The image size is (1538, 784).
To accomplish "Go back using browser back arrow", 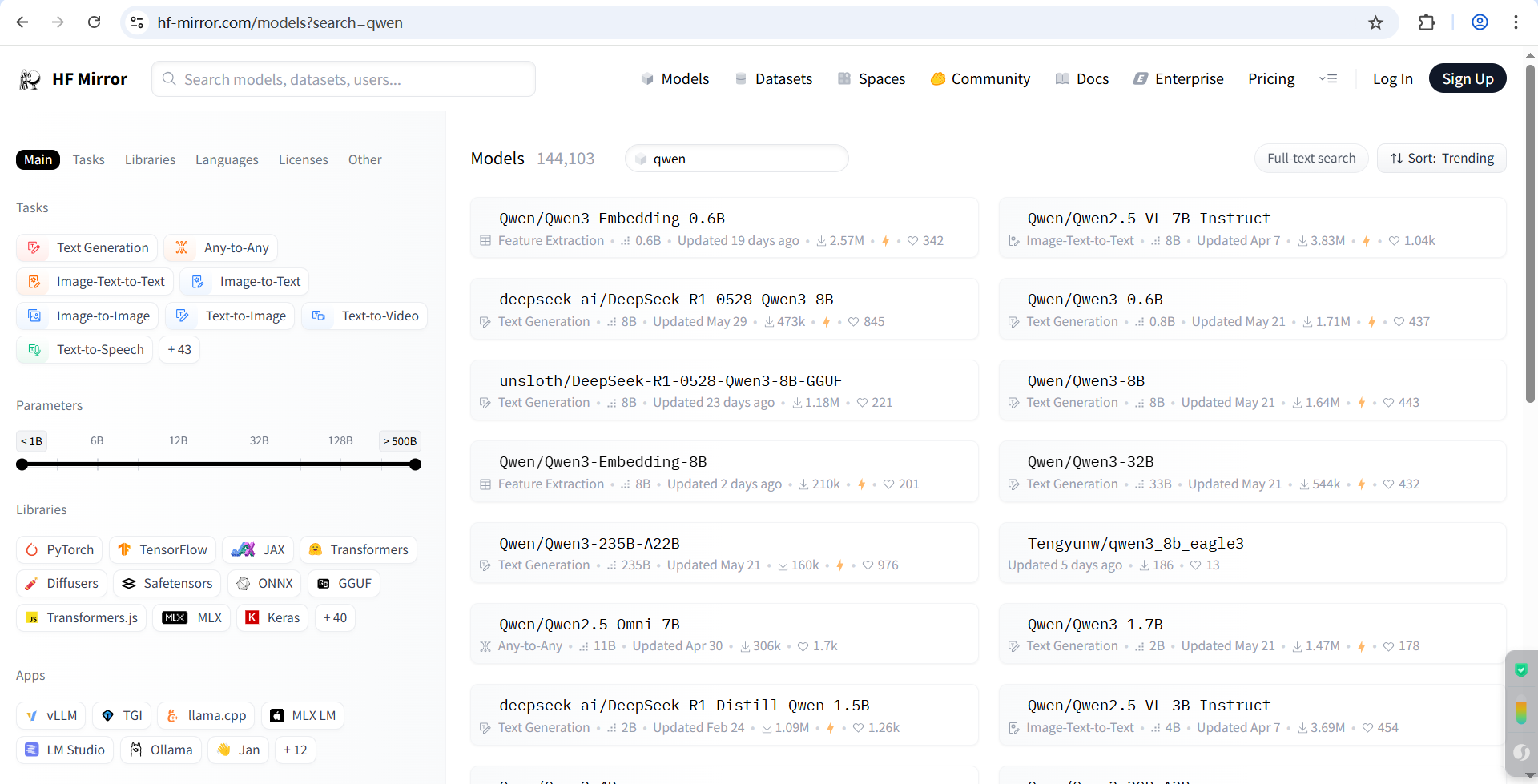I will click(22, 22).
